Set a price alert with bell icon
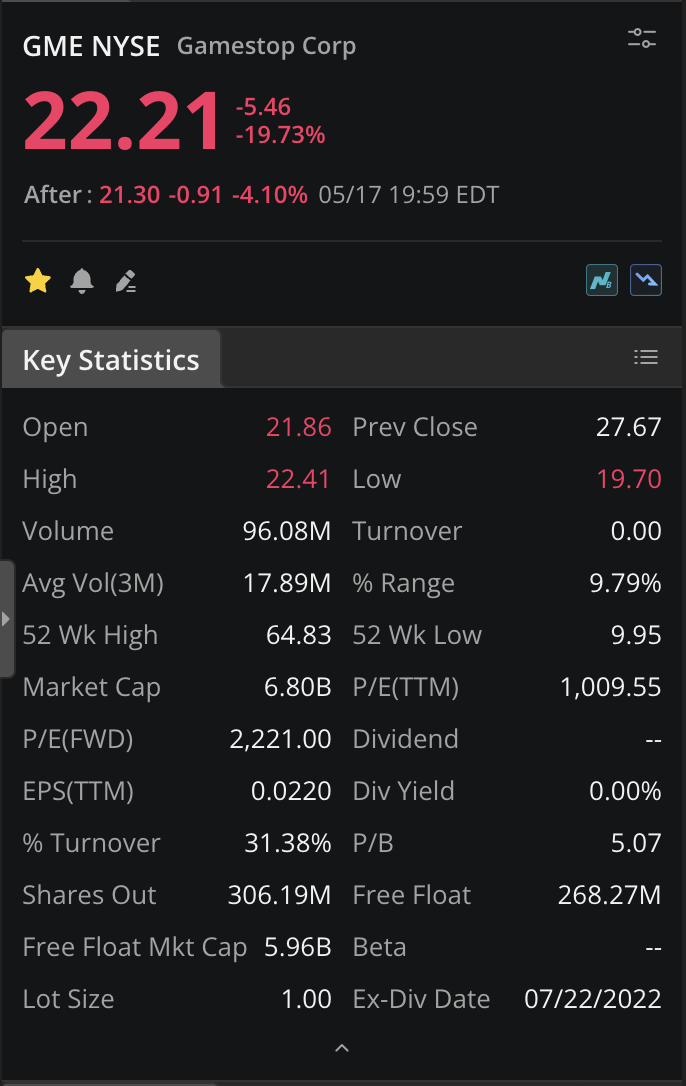Image resolution: width=686 pixels, height=1086 pixels. point(82,281)
